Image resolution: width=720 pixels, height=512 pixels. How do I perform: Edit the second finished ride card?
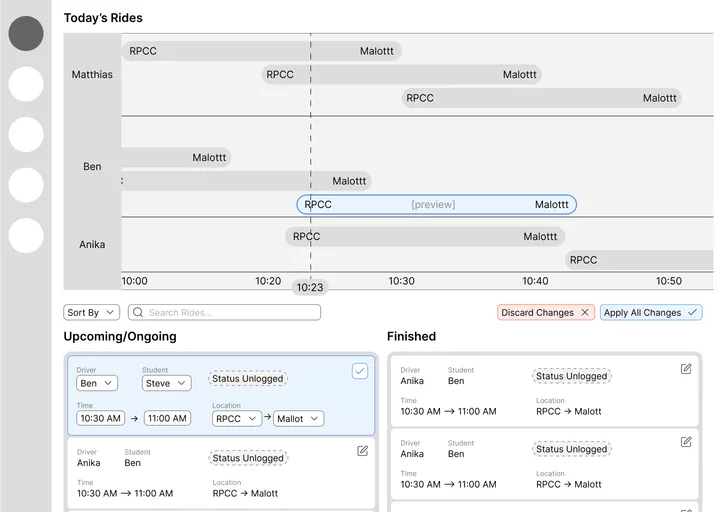pos(686,442)
